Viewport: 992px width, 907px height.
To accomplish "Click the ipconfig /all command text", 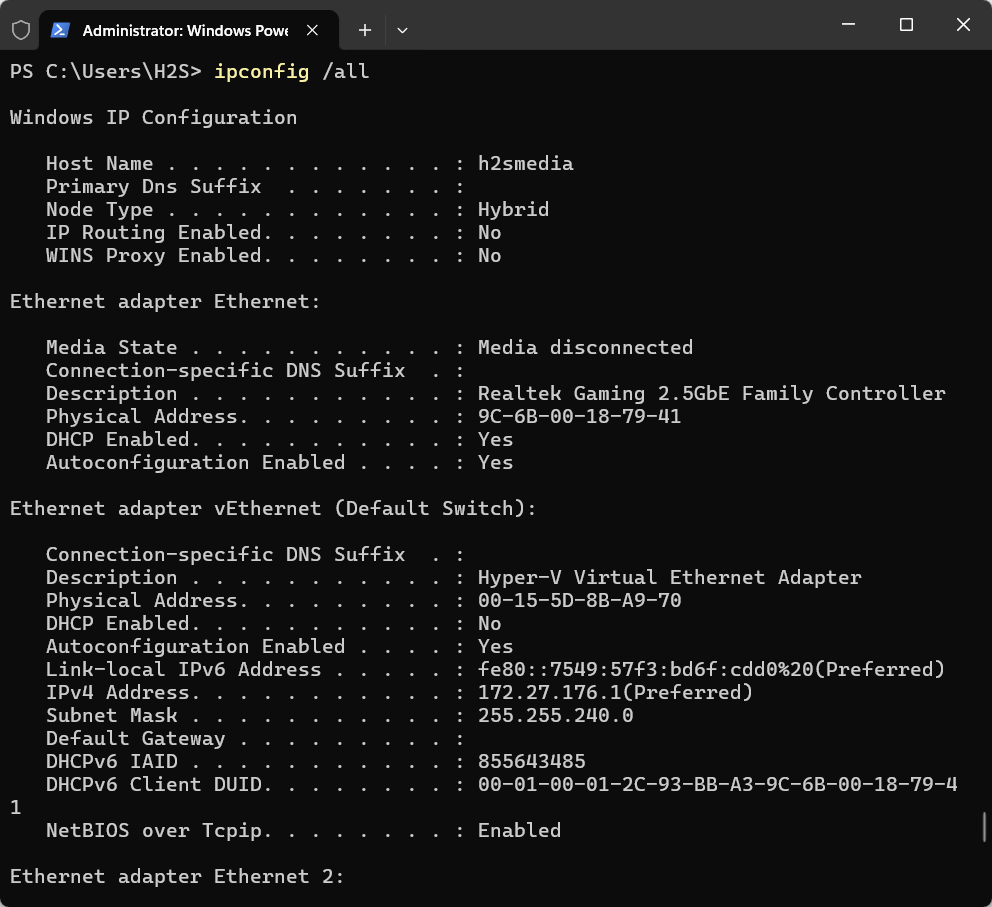I will click(290, 71).
